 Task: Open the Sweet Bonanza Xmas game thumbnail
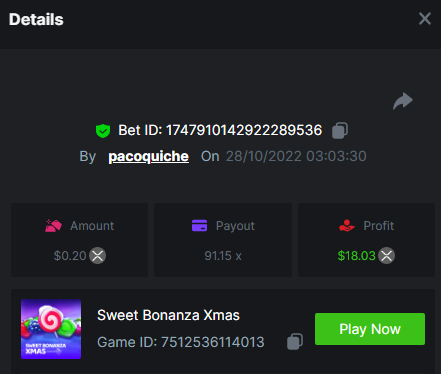51,329
